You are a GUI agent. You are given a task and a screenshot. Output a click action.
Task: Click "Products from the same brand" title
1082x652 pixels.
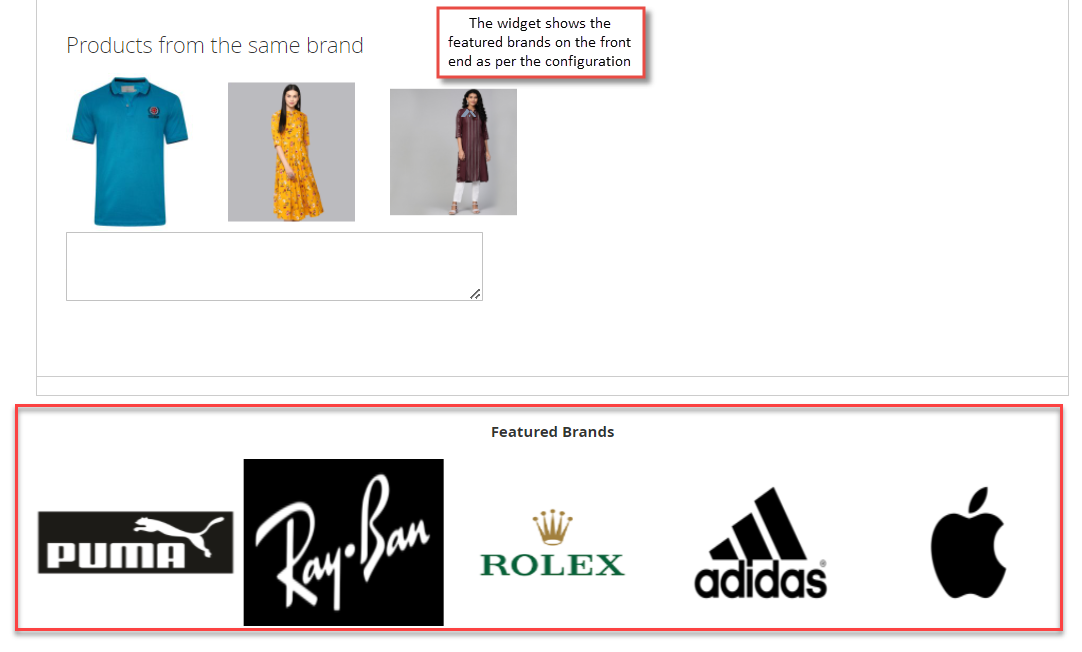[x=215, y=46]
